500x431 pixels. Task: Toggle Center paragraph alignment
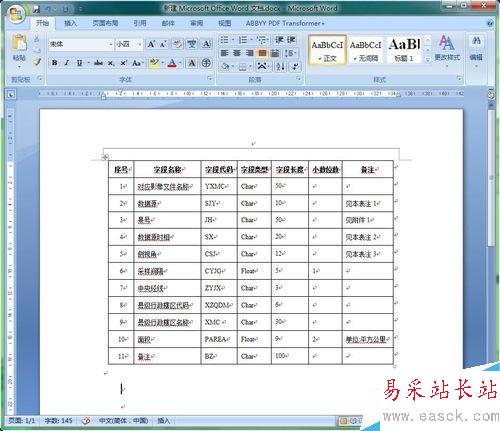click(237, 53)
